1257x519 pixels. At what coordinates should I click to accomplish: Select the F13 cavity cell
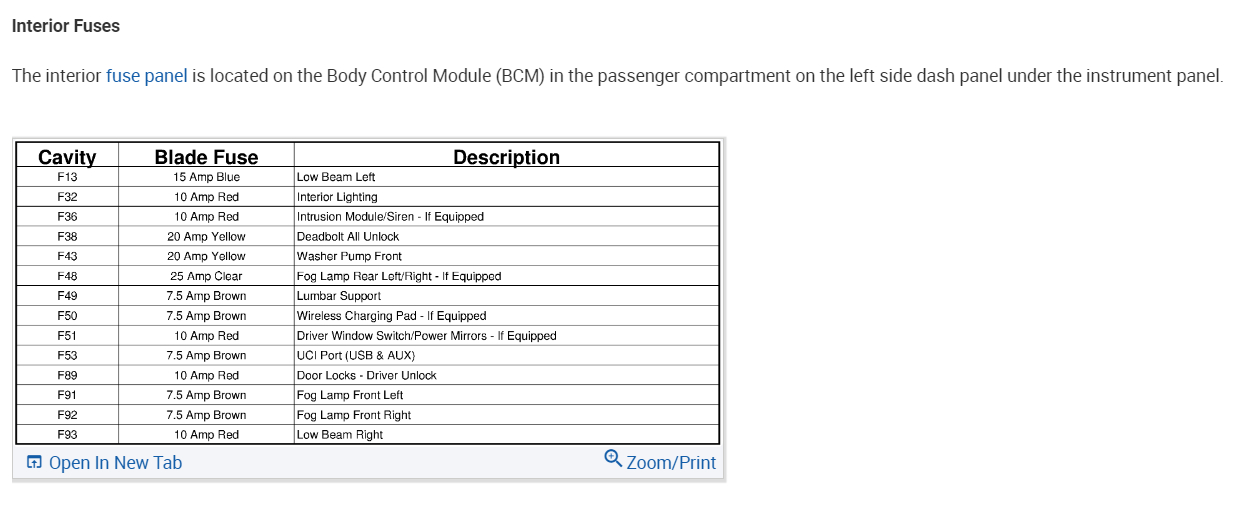[67, 177]
